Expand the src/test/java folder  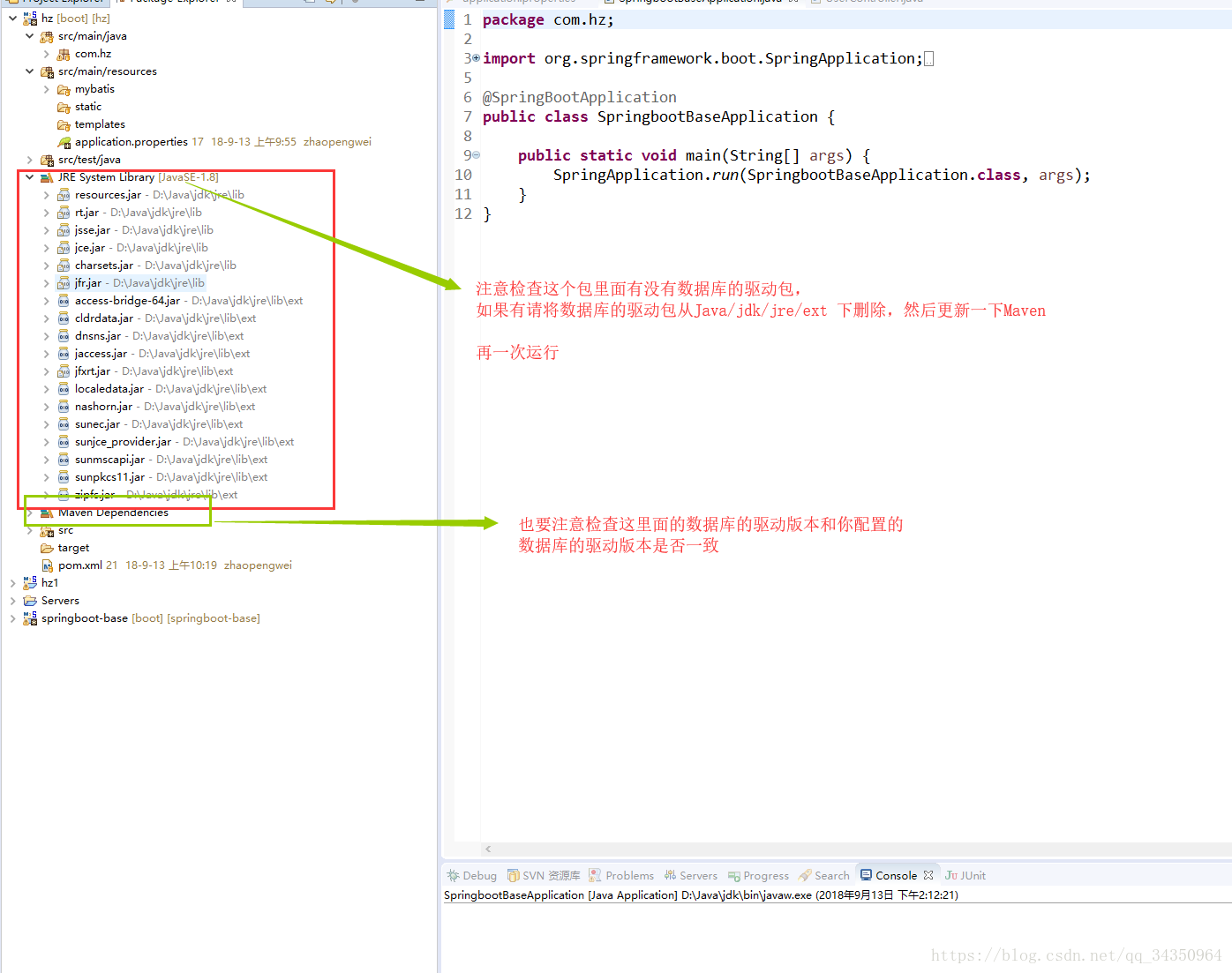(x=30, y=160)
